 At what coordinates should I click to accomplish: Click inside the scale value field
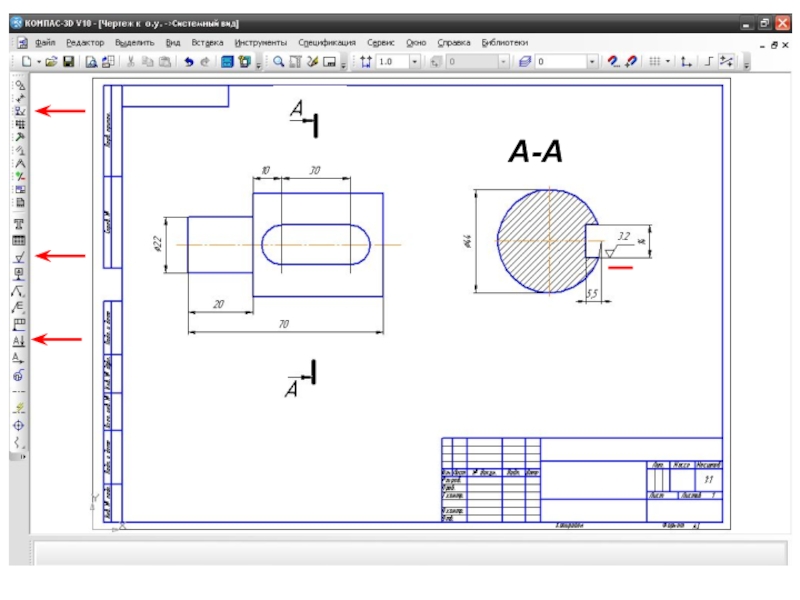(x=392, y=62)
